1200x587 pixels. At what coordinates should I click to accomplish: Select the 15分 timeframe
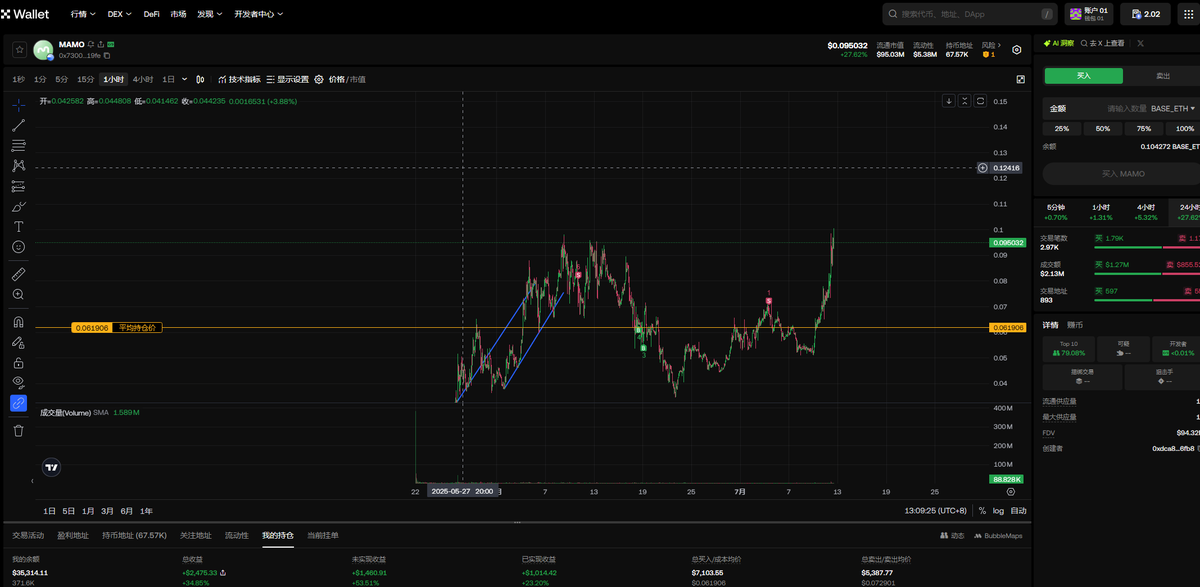tap(86, 79)
